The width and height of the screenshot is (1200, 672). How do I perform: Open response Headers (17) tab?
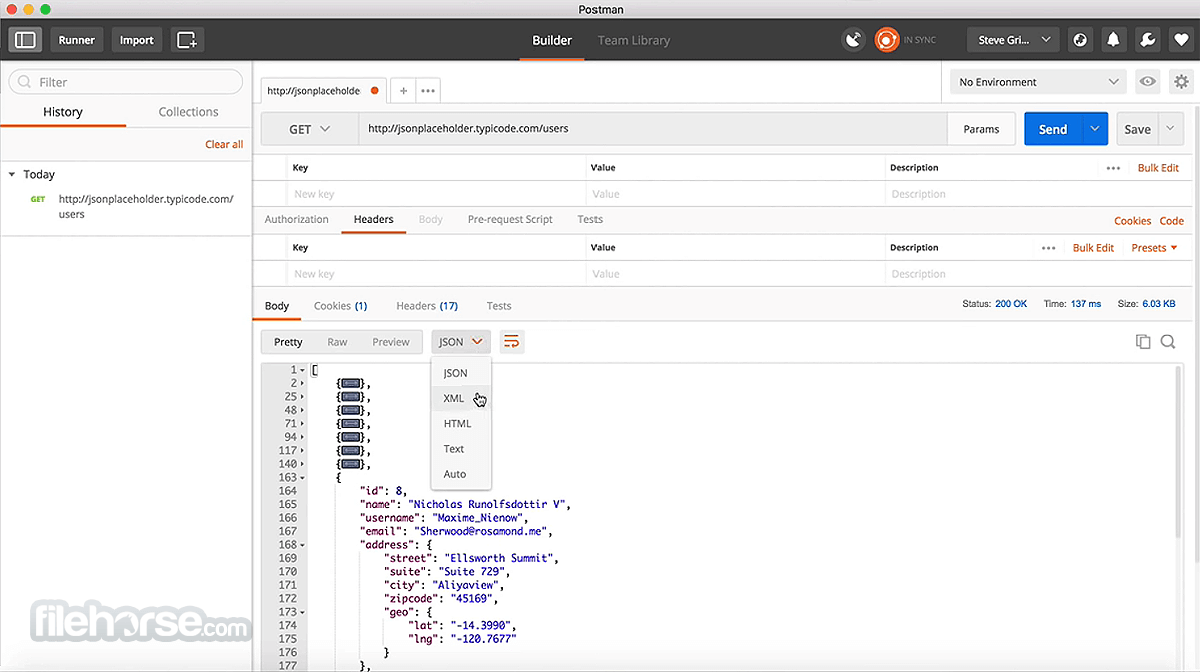click(427, 306)
